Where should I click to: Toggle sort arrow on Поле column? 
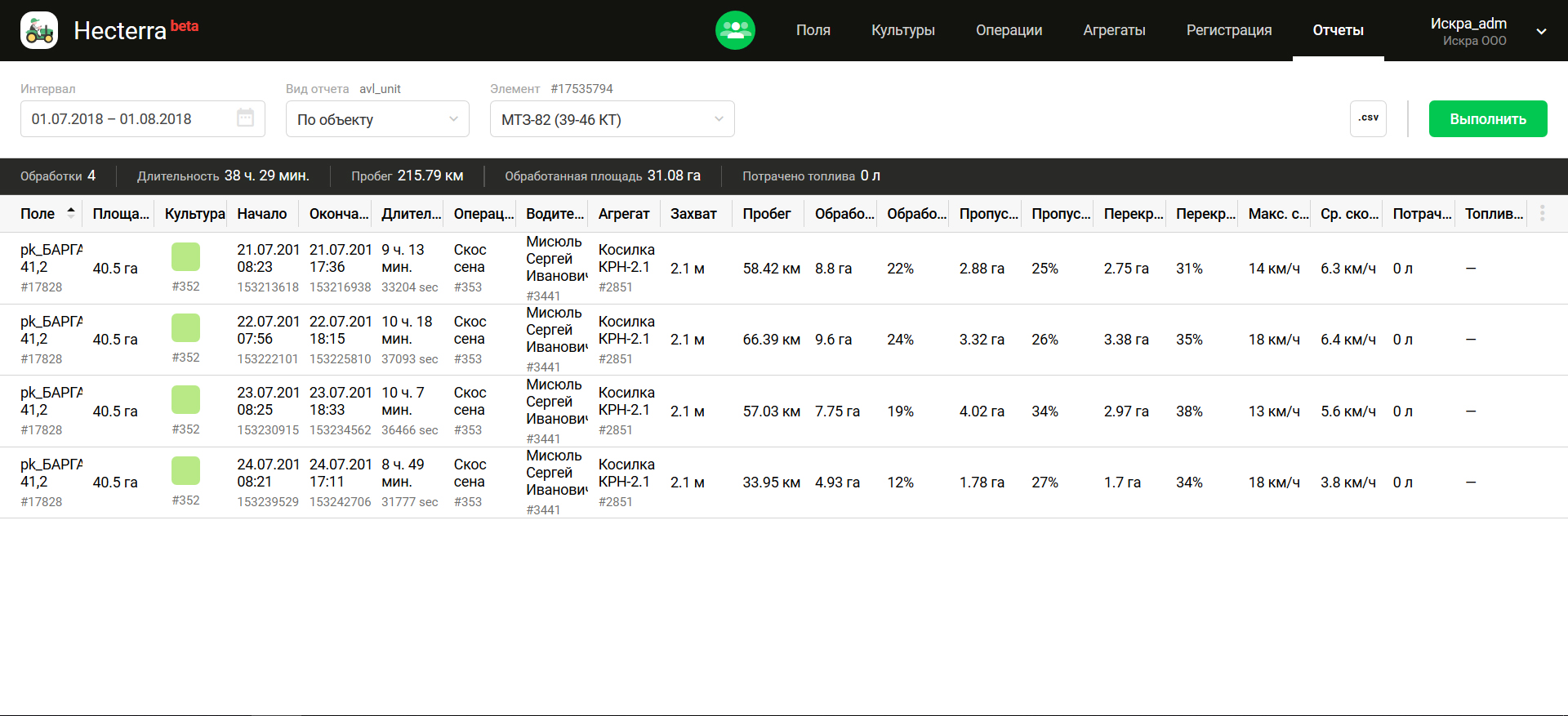71,213
